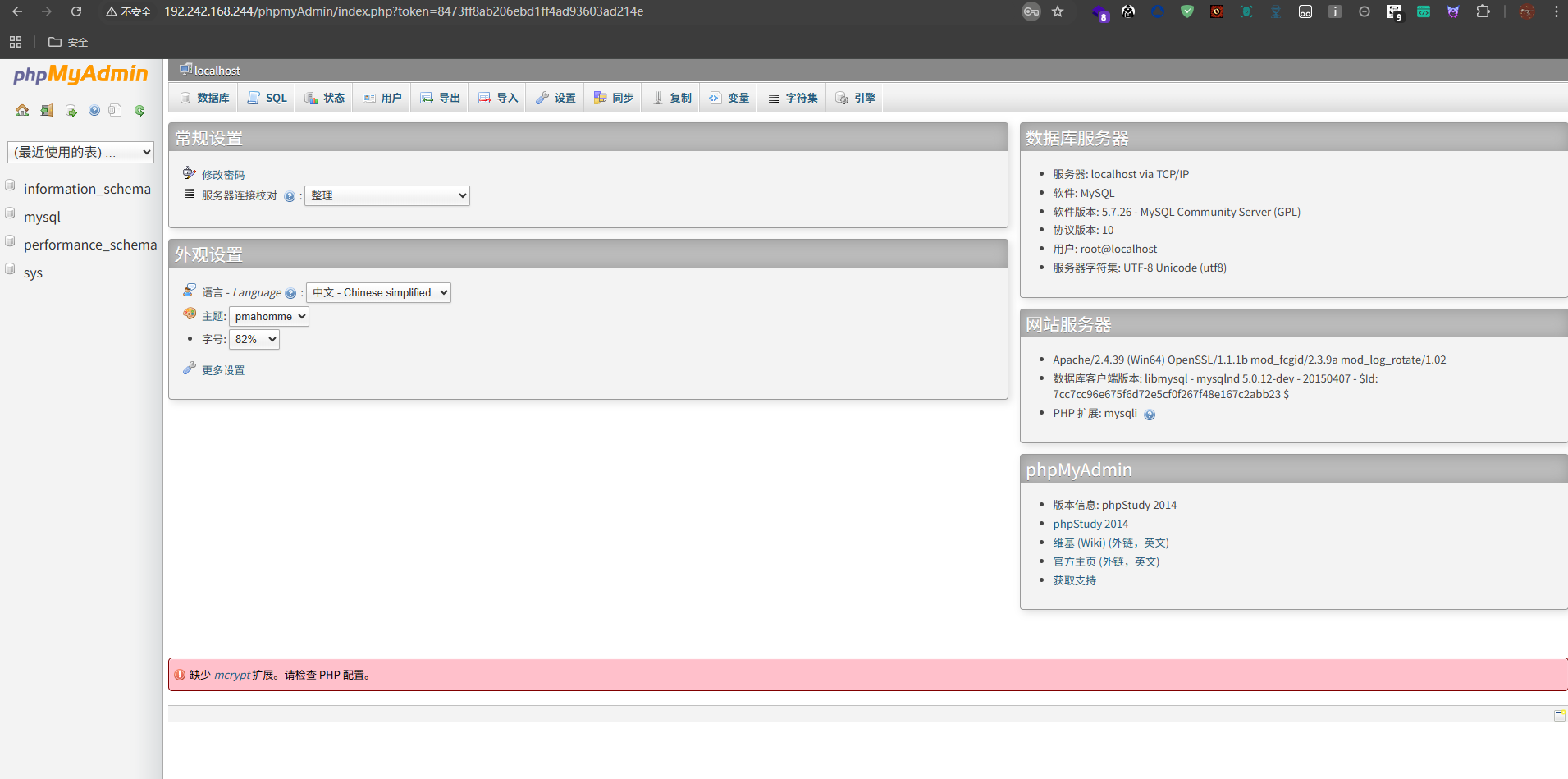Open the 数据库 tab
Image resolution: width=1568 pixels, height=779 pixels.
[204, 98]
